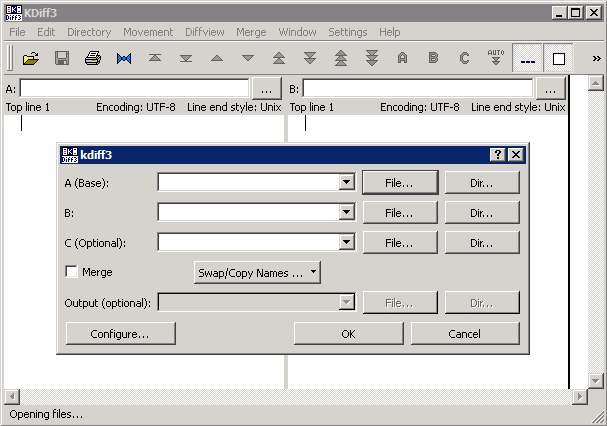Click the Open folder toolbar icon
This screenshot has width=607, height=426.
[x=31, y=58]
